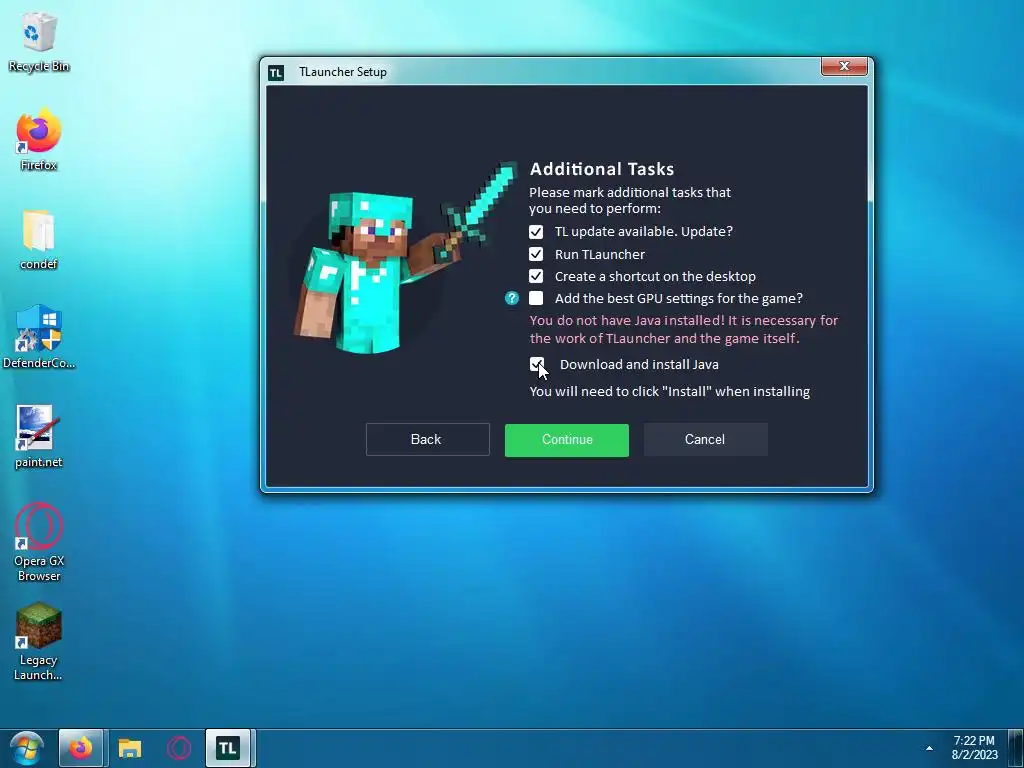This screenshot has height=768, width=1024.
Task: Click 'You will need to click "Install"' note
Action: (670, 392)
